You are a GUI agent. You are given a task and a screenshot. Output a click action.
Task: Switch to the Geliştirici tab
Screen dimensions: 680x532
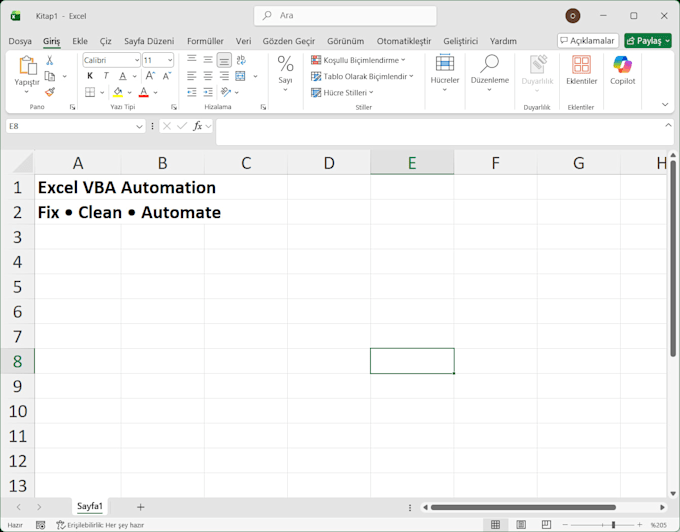(461, 41)
